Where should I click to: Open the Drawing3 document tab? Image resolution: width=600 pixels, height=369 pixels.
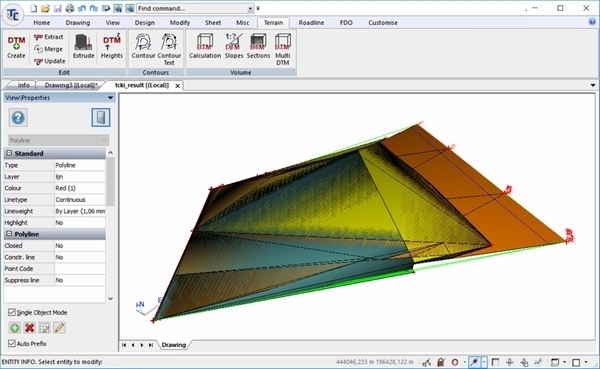click(71, 85)
